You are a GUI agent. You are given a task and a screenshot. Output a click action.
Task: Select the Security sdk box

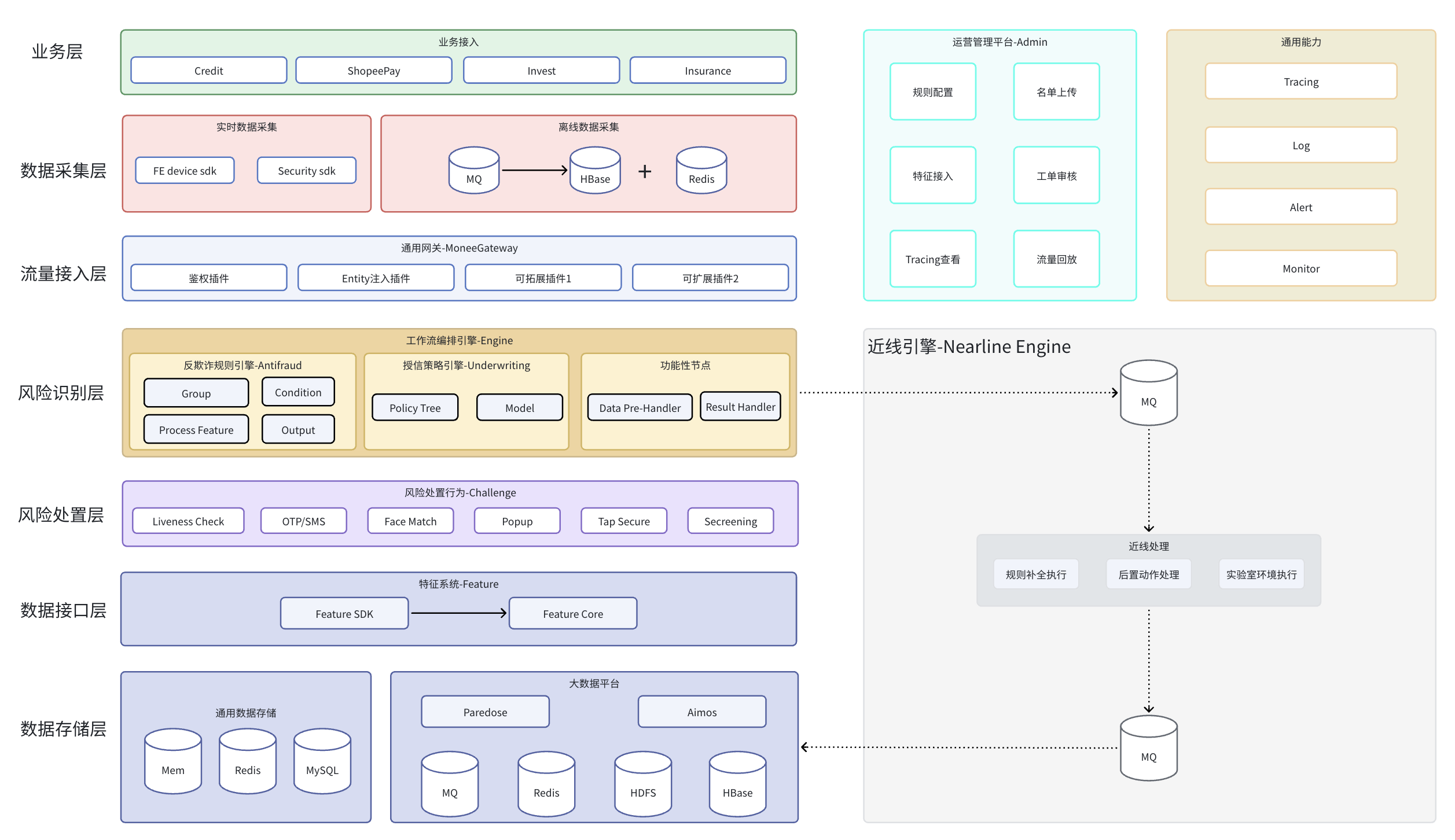(x=307, y=171)
